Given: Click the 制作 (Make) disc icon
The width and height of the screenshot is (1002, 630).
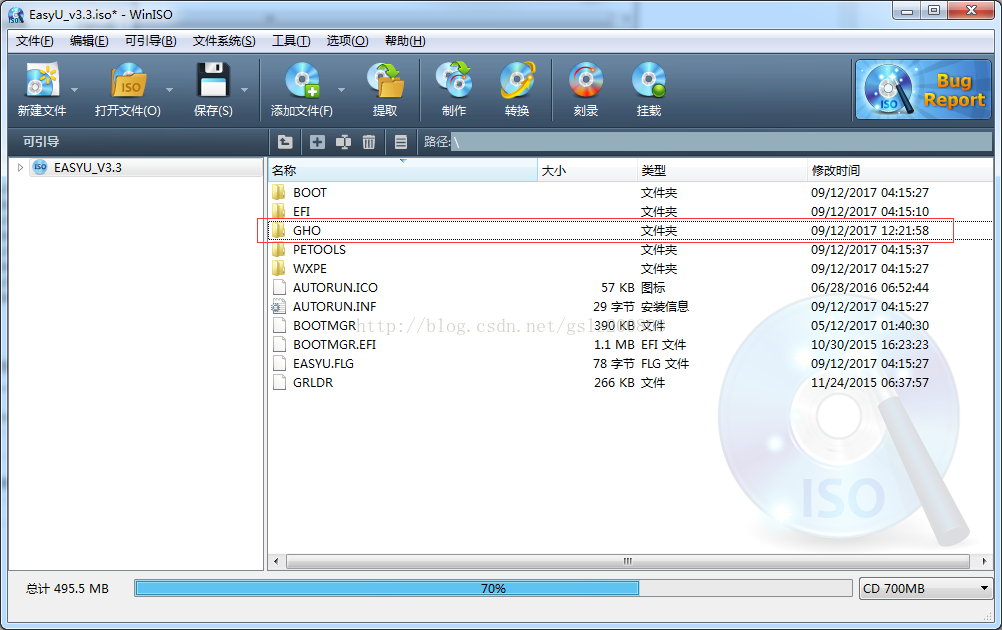Looking at the screenshot, I should pyautogui.click(x=454, y=81).
